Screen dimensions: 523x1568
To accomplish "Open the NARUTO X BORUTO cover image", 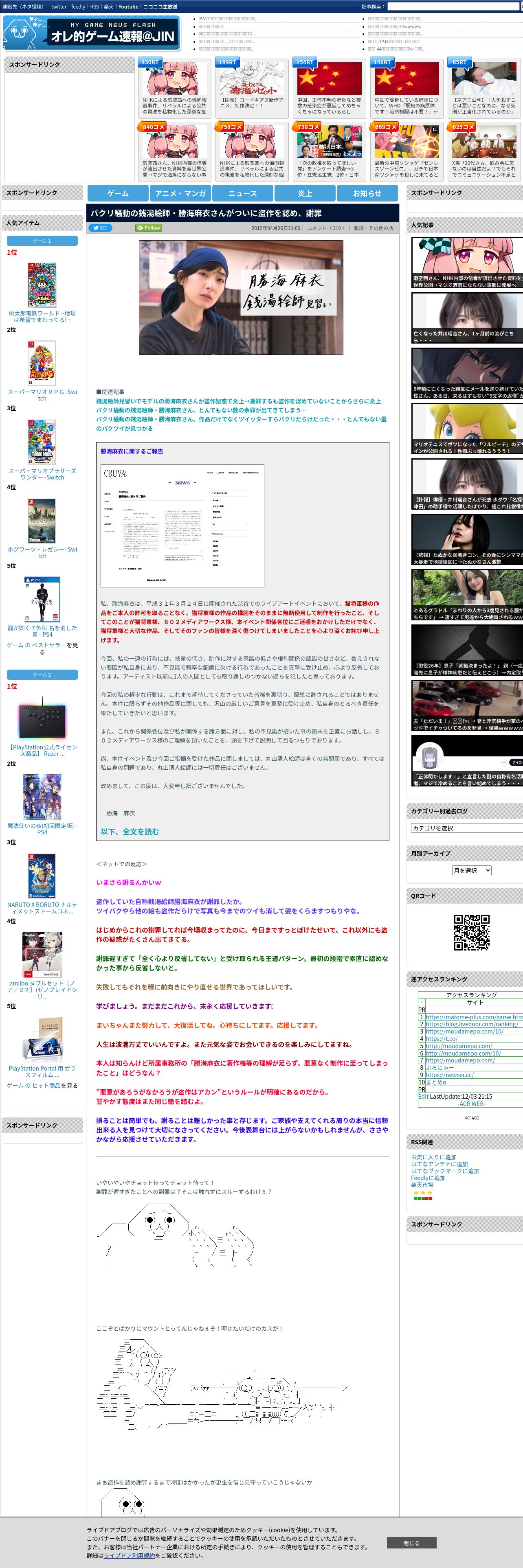I will coord(42,875).
